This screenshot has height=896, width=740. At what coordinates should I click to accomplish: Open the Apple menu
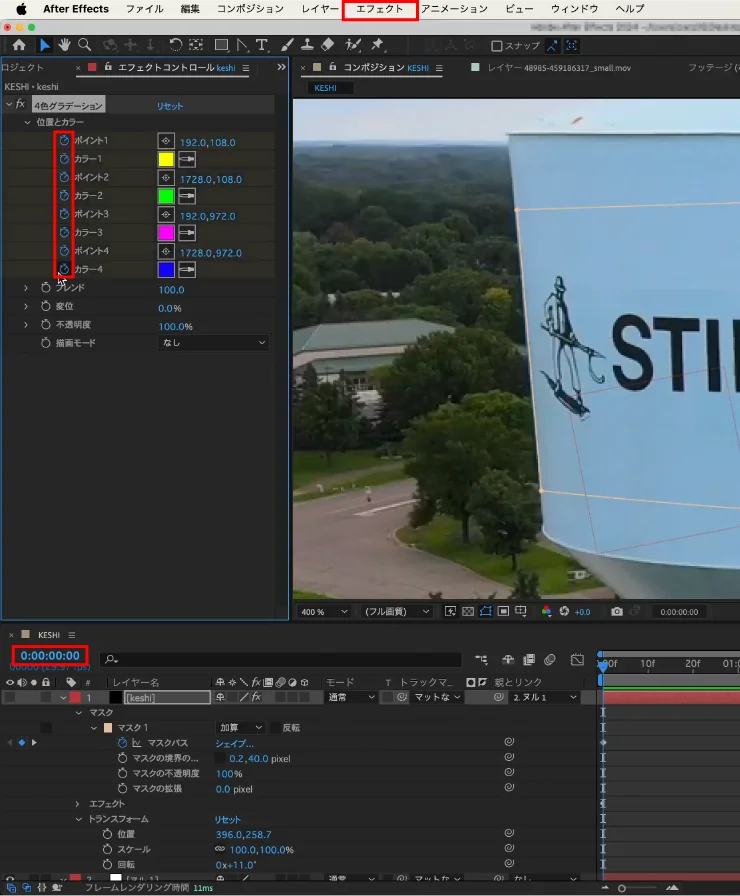pyautogui.click(x=21, y=9)
